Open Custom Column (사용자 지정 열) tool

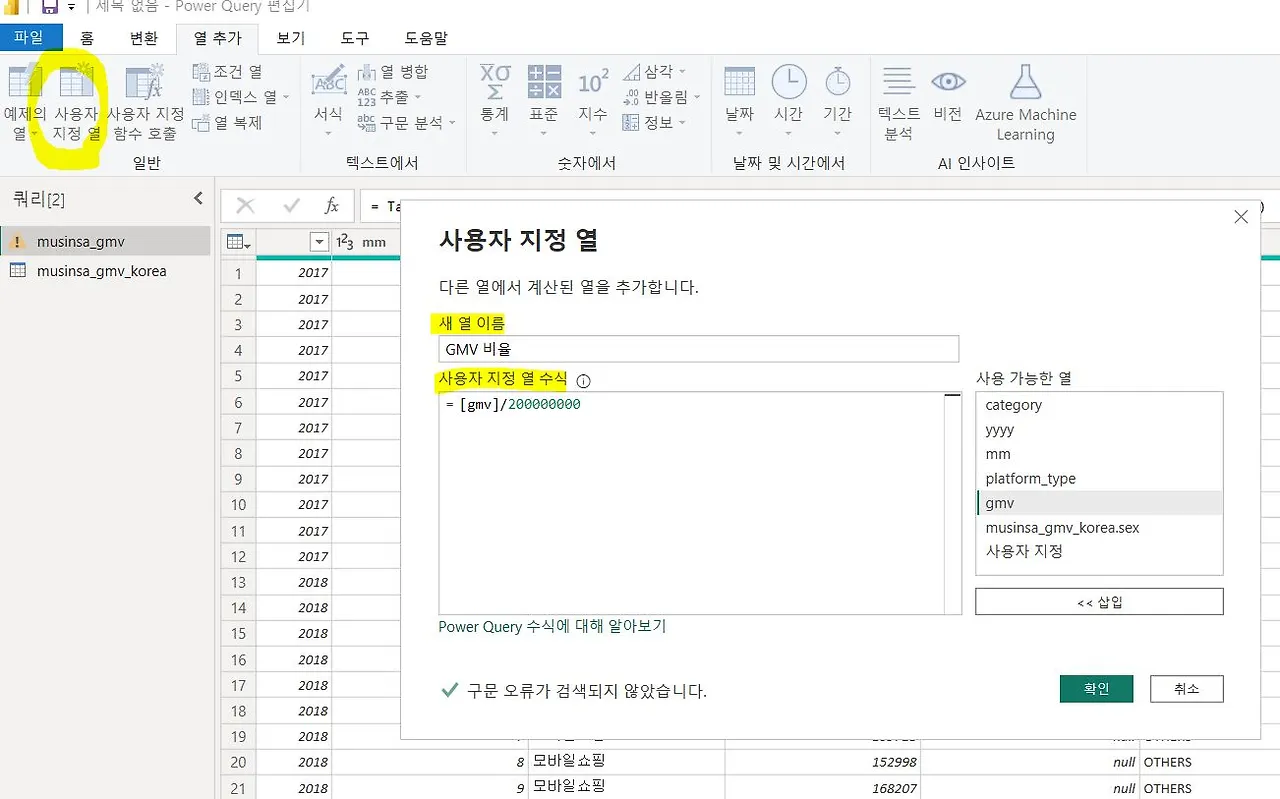coord(76,103)
